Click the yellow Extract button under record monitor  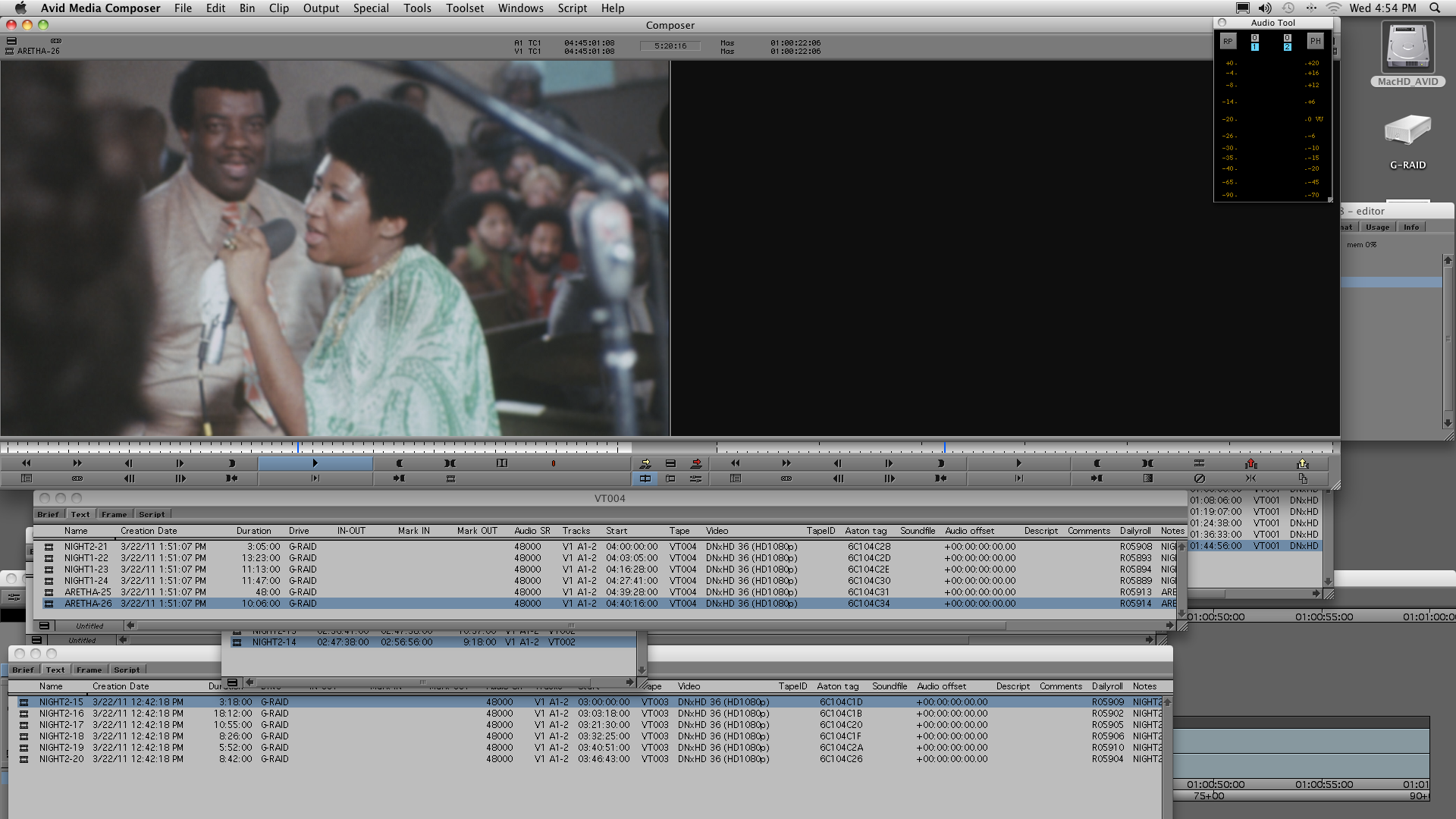pos(1303,463)
